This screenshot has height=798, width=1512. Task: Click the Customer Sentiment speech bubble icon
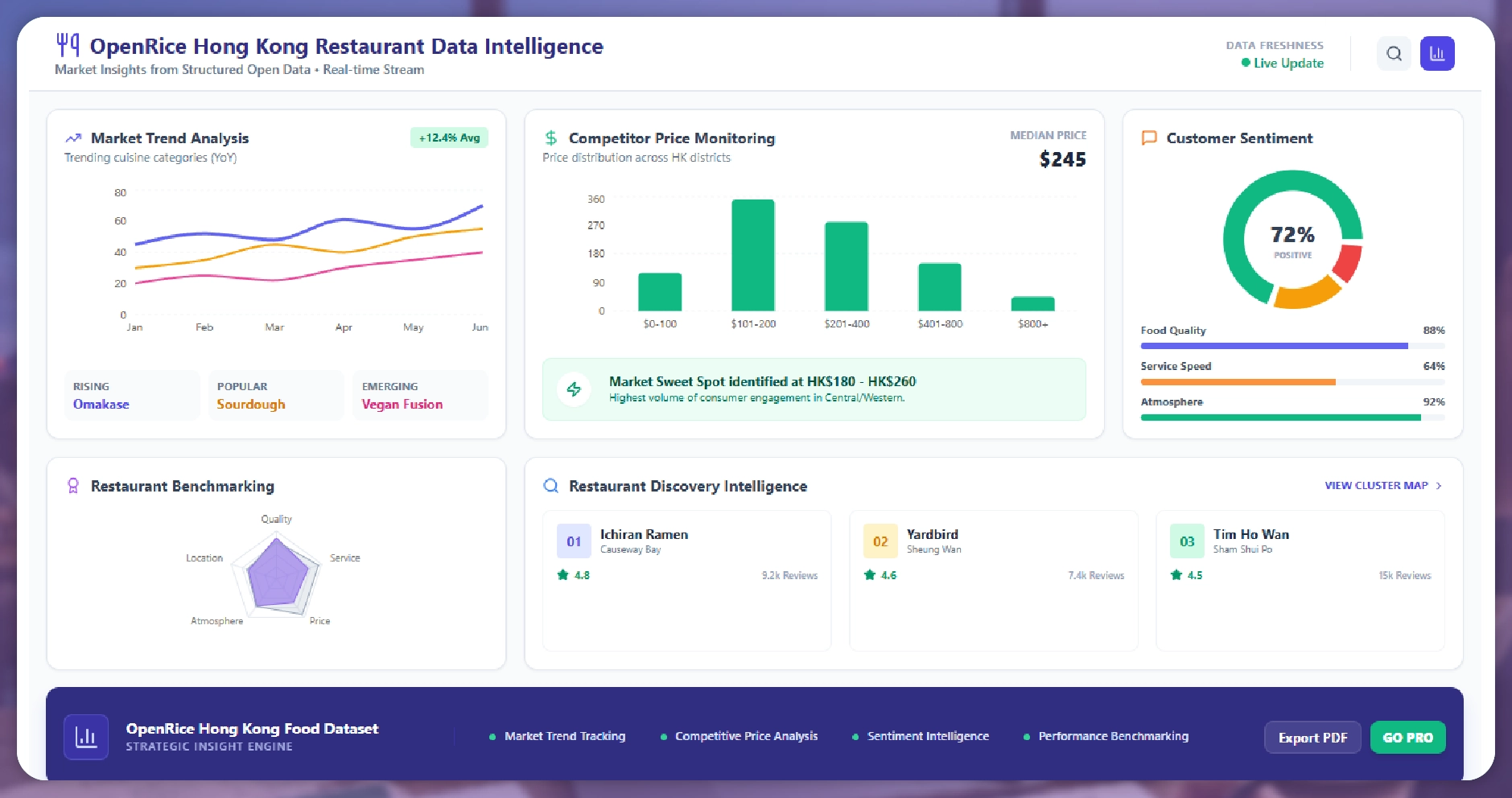click(1149, 138)
